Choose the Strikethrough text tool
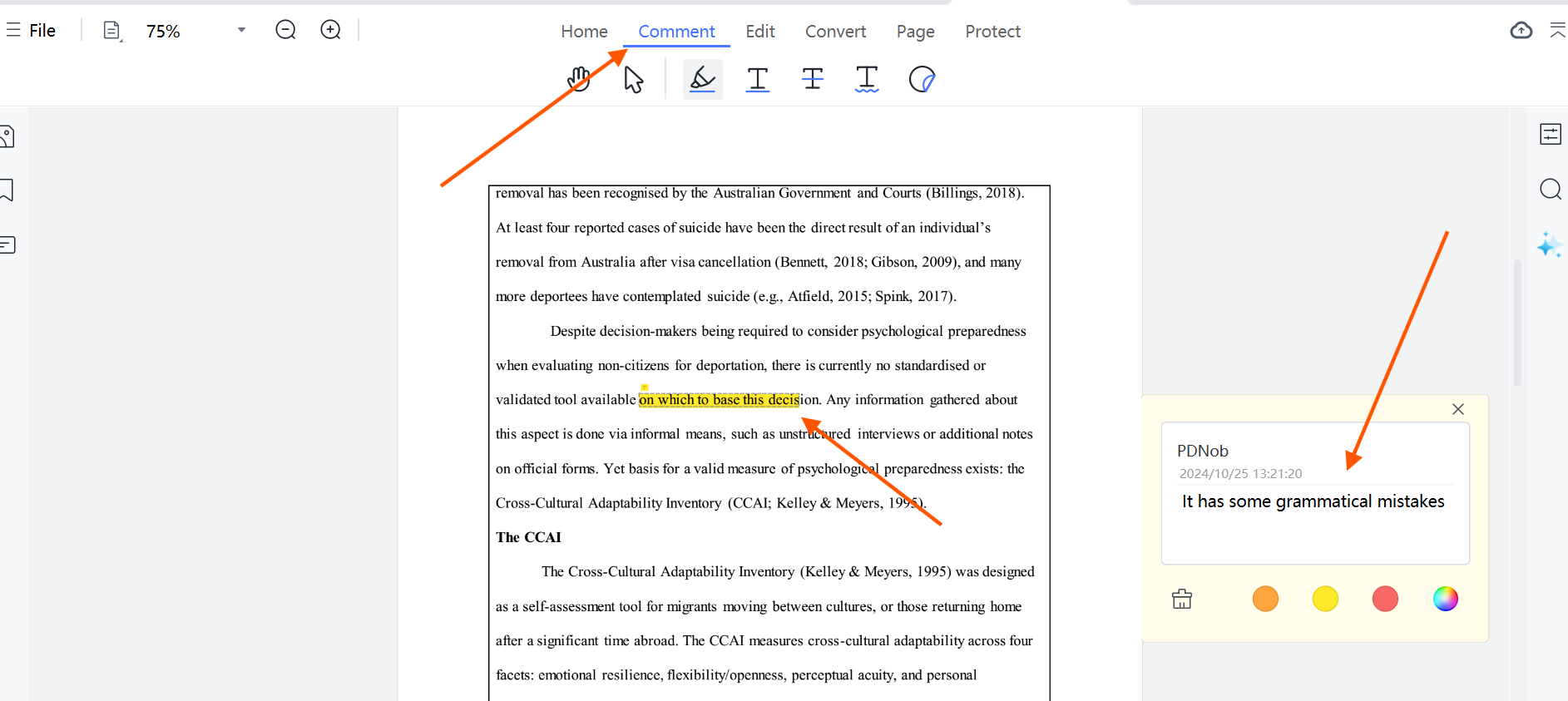 (x=812, y=80)
